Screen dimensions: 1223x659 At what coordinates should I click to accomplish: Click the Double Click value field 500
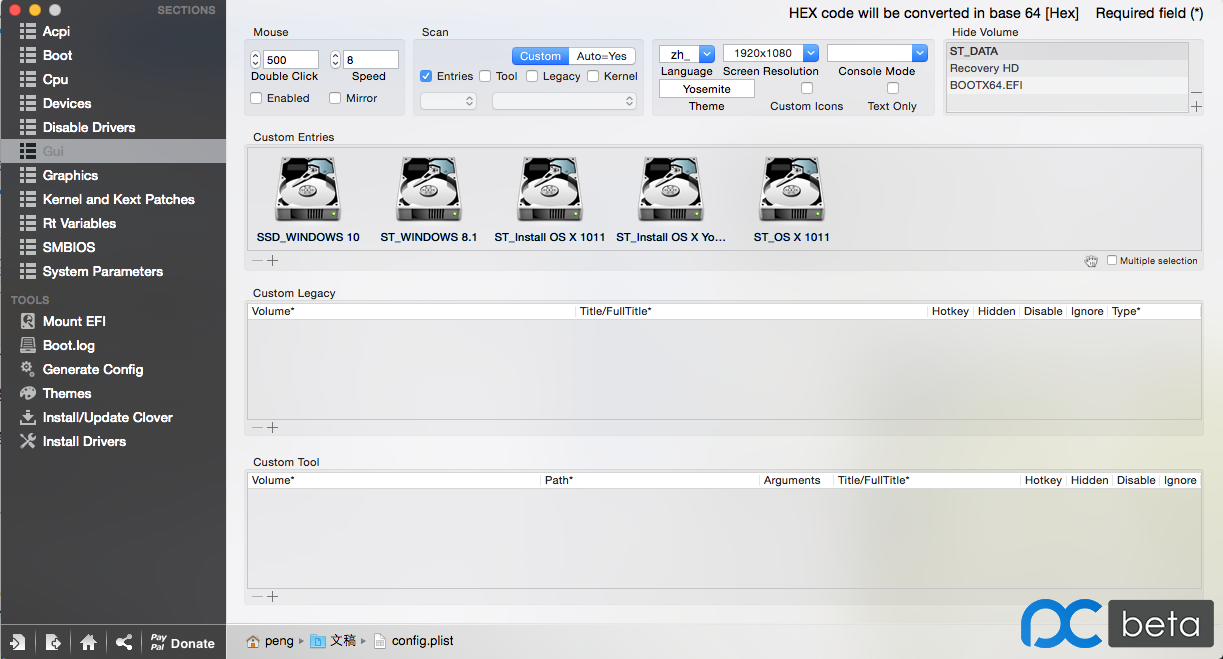(291, 60)
